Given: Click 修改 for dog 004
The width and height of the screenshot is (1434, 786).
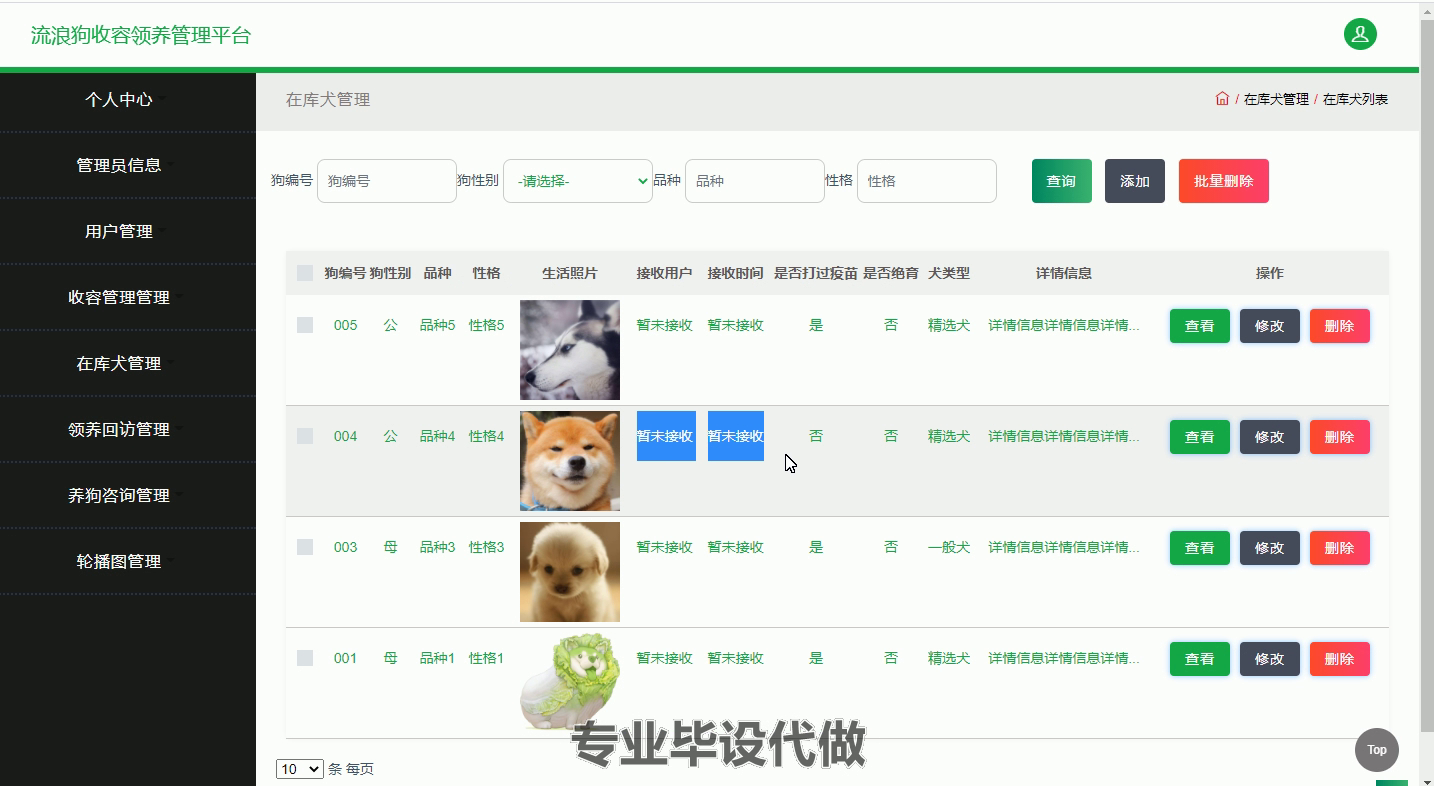Looking at the screenshot, I should pos(1270,437).
